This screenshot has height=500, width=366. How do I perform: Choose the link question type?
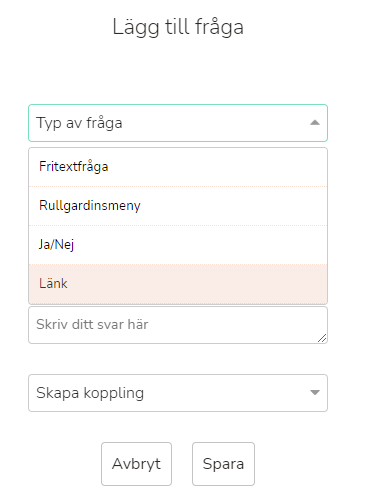(x=178, y=284)
